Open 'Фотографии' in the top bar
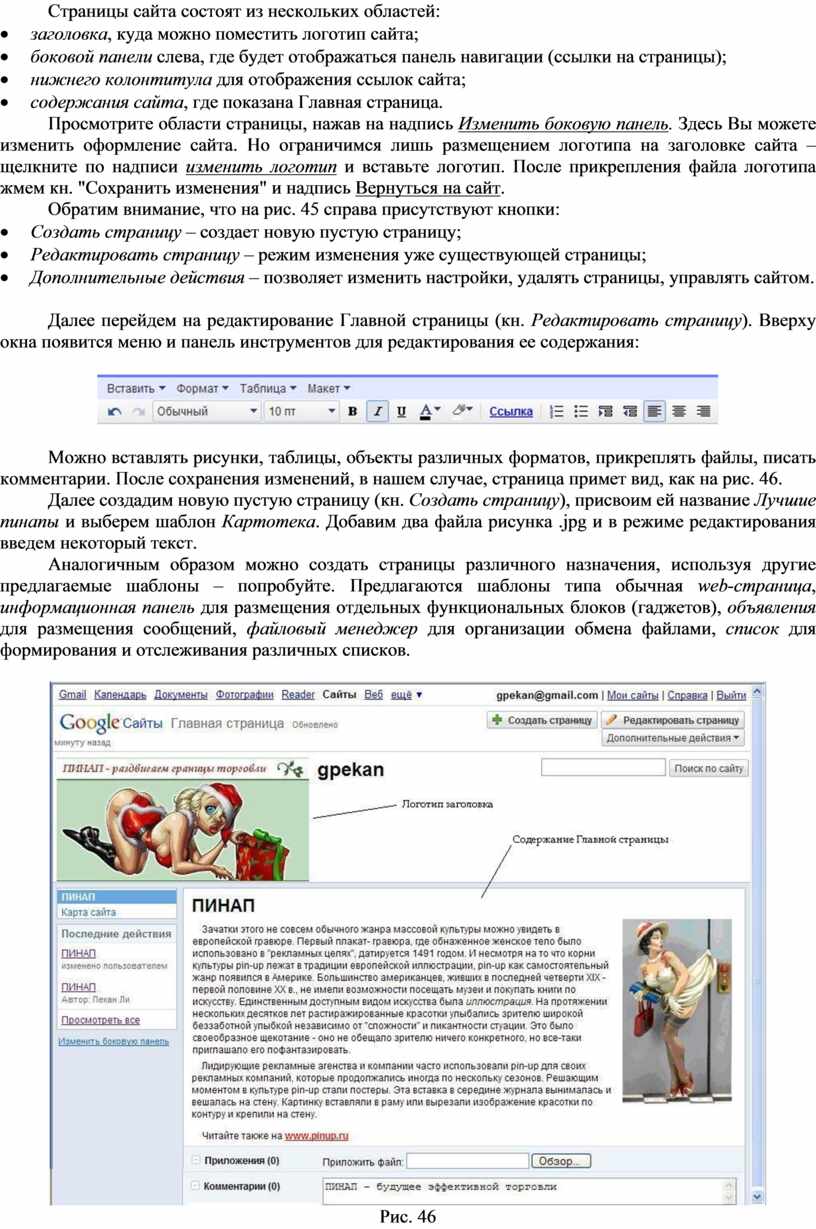The height and width of the screenshot is (1229, 816). 245,694
